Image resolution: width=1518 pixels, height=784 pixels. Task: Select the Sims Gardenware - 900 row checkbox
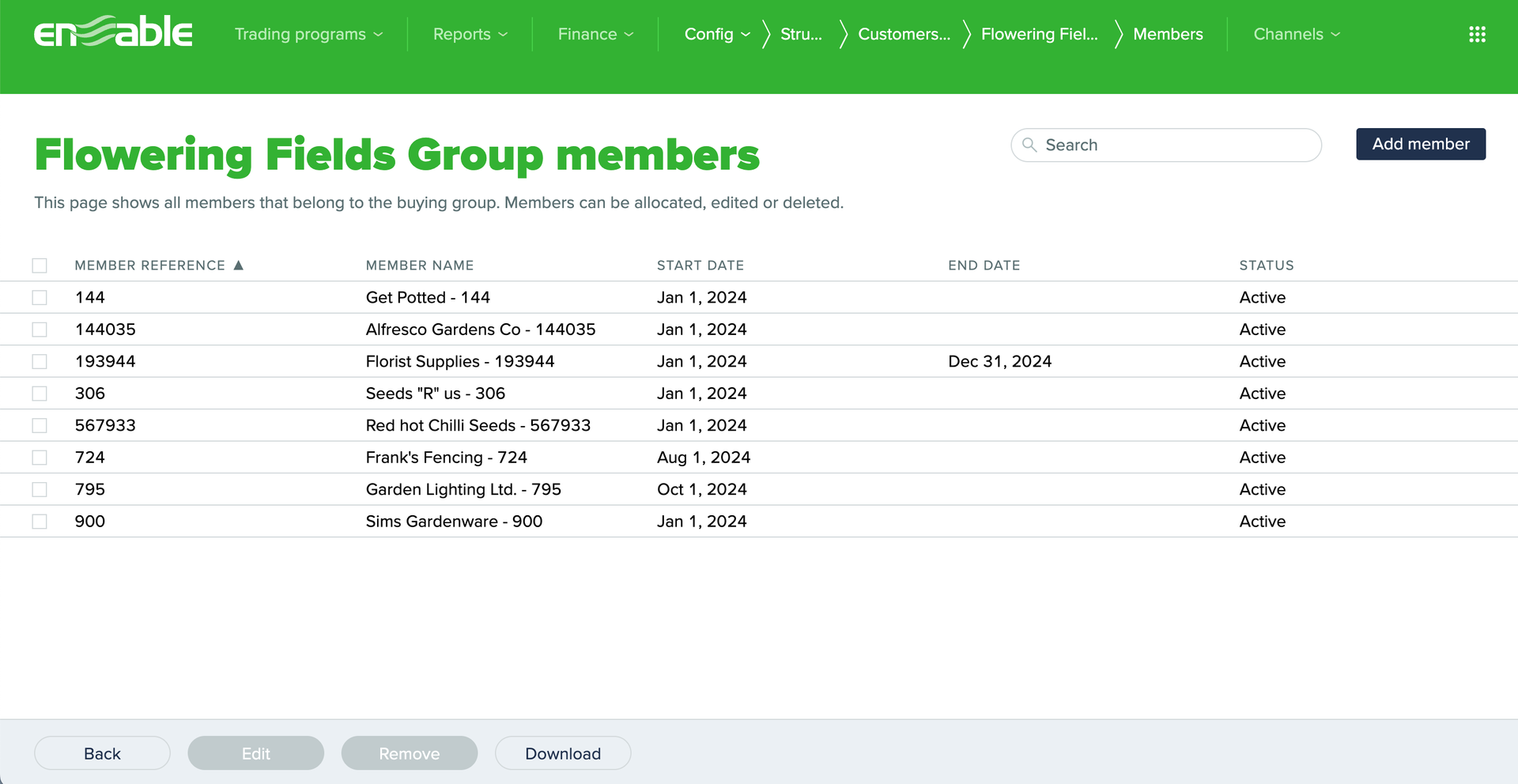(40, 521)
